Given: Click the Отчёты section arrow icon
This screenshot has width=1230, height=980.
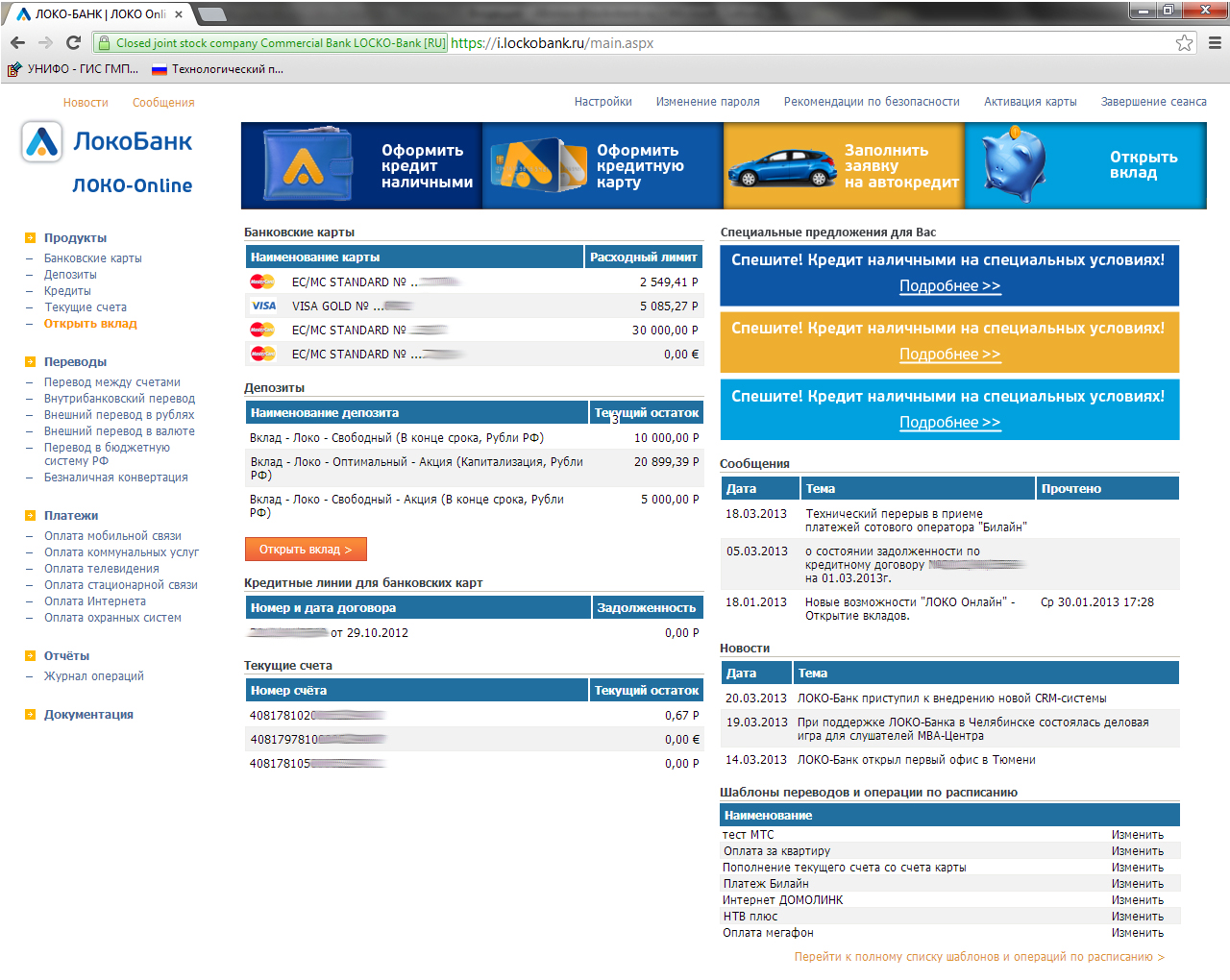Looking at the screenshot, I should pyautogui.click(x=30, y=655).
